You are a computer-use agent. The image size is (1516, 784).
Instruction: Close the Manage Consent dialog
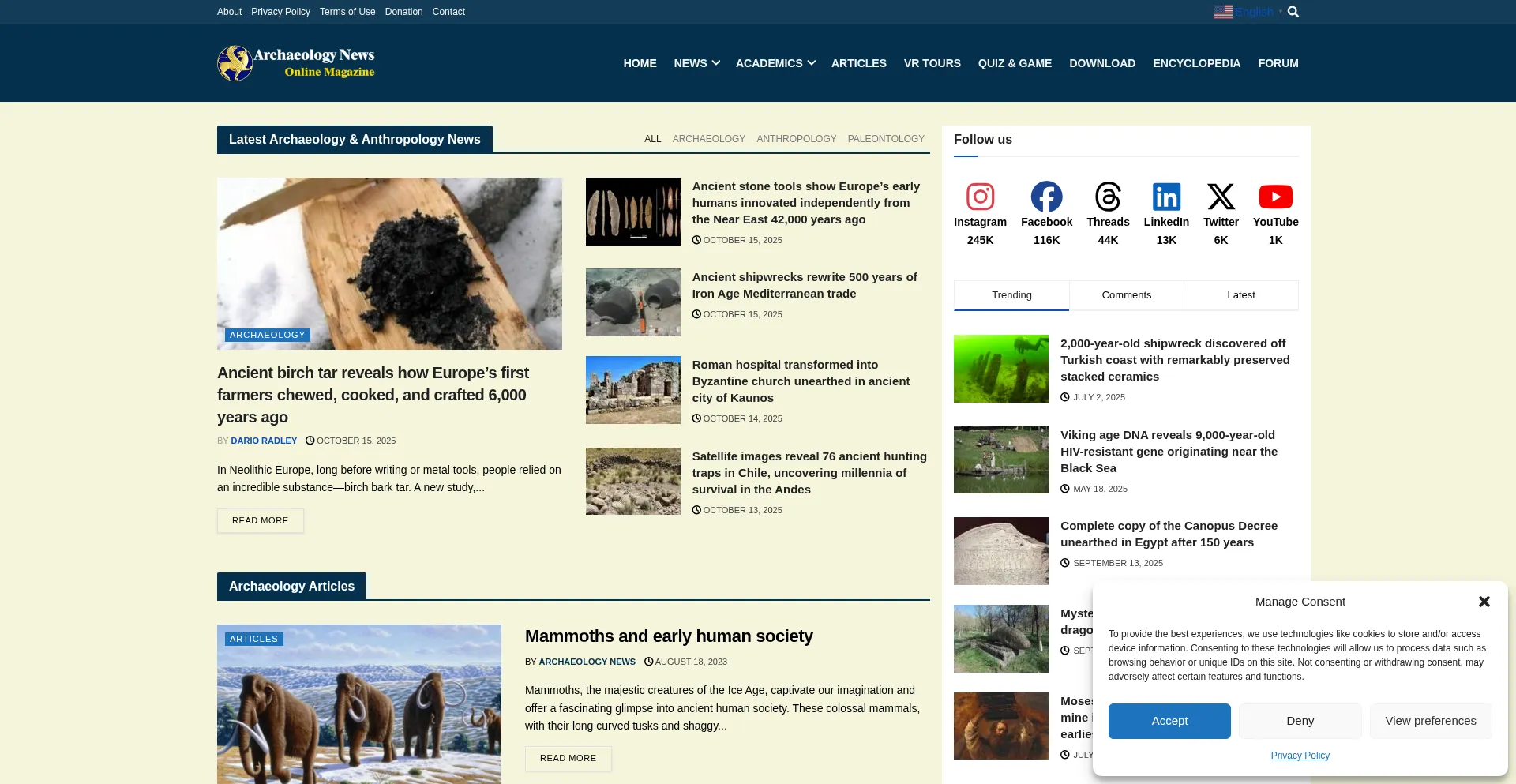1484,602
